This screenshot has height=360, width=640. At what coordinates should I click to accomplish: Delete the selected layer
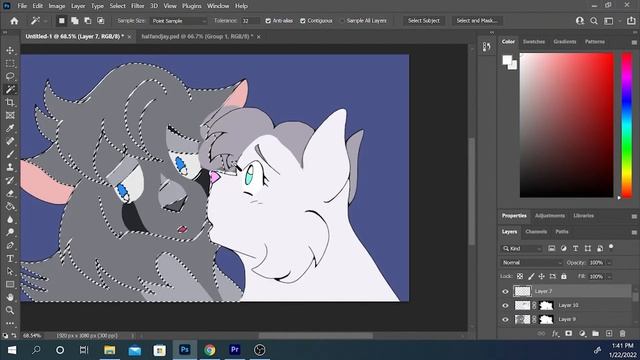tap(622, 333)
